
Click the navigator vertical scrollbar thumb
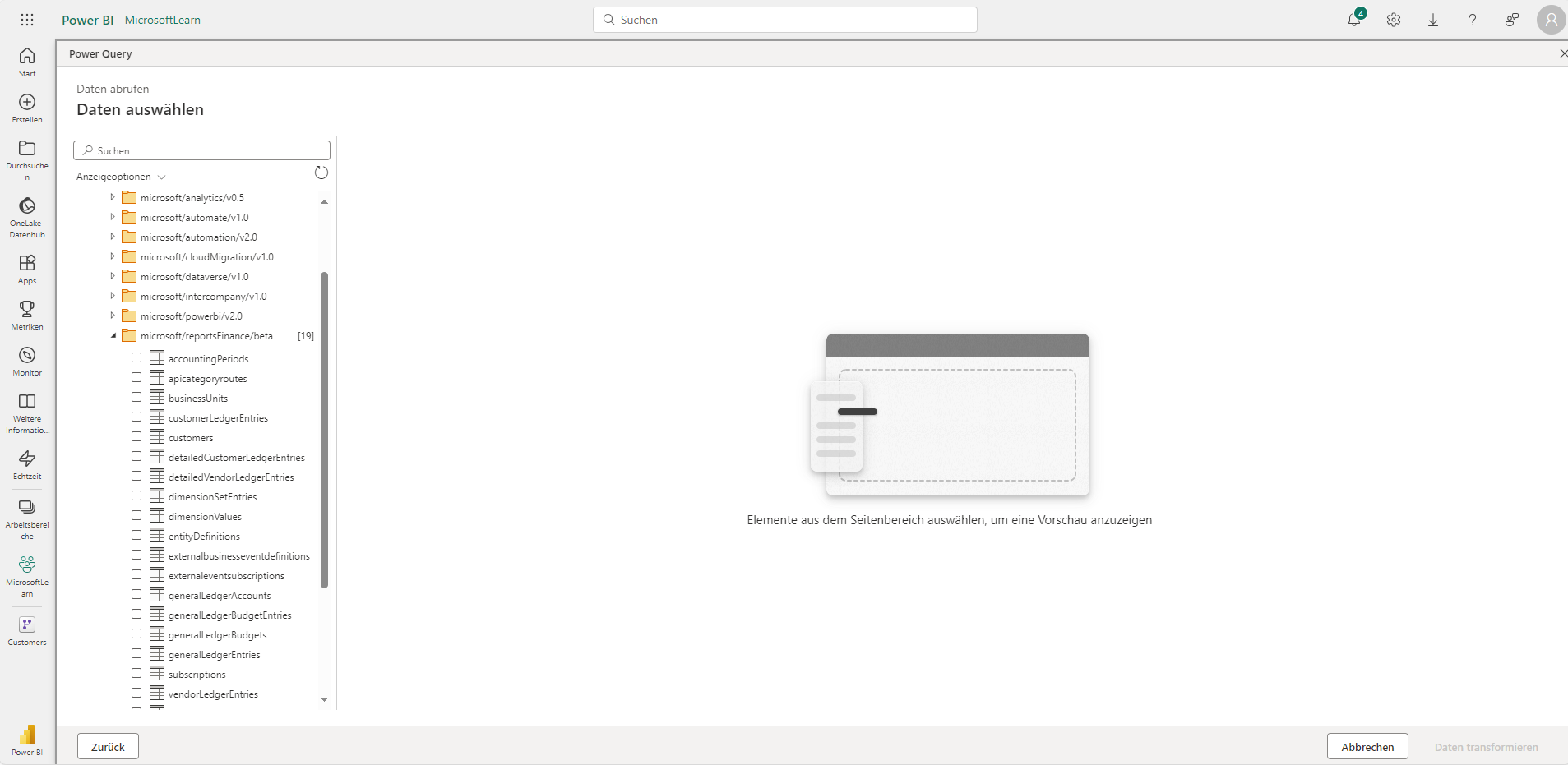click(324, 430)
